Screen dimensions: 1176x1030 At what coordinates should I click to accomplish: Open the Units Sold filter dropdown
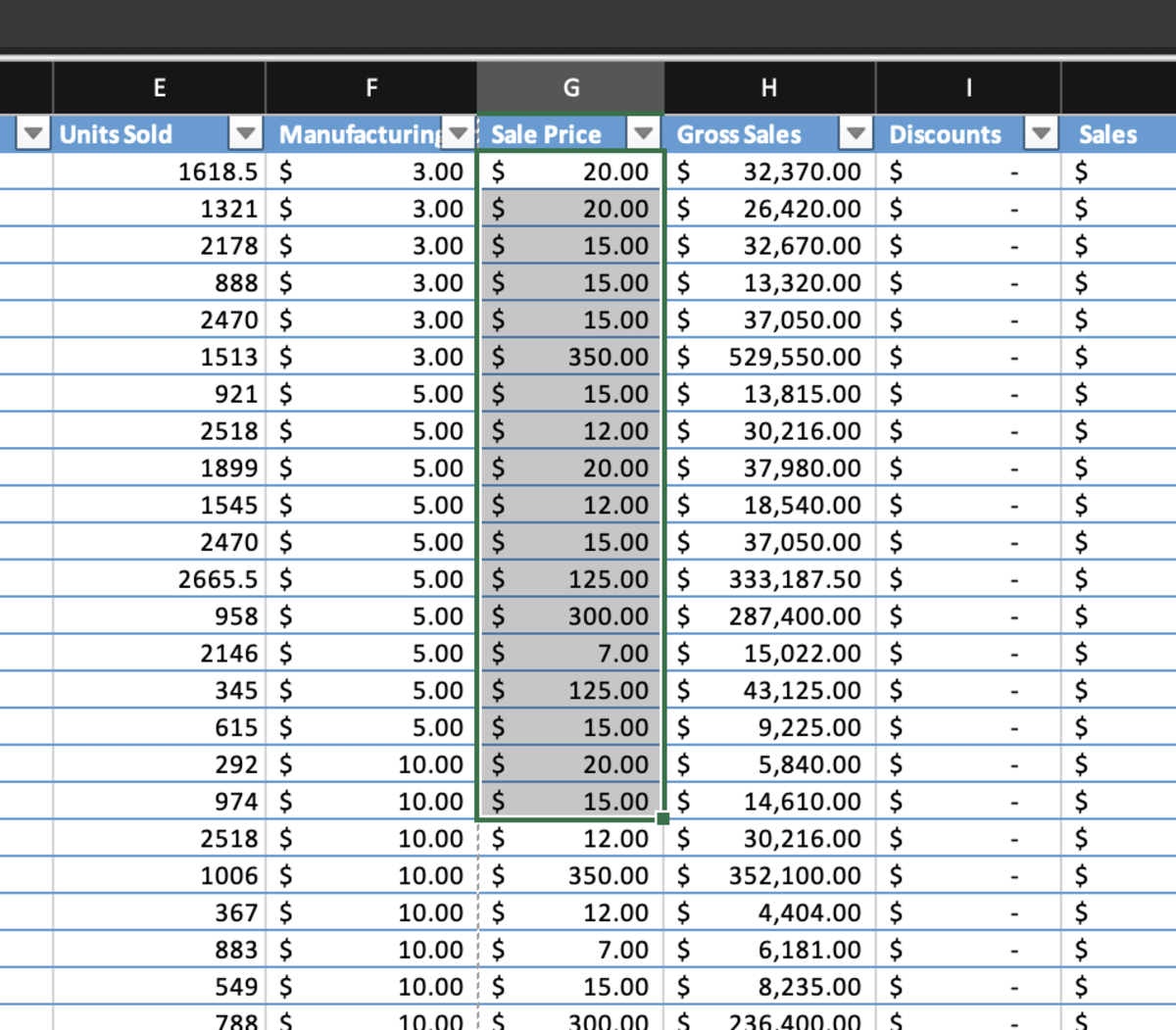(x=244, y=134)
